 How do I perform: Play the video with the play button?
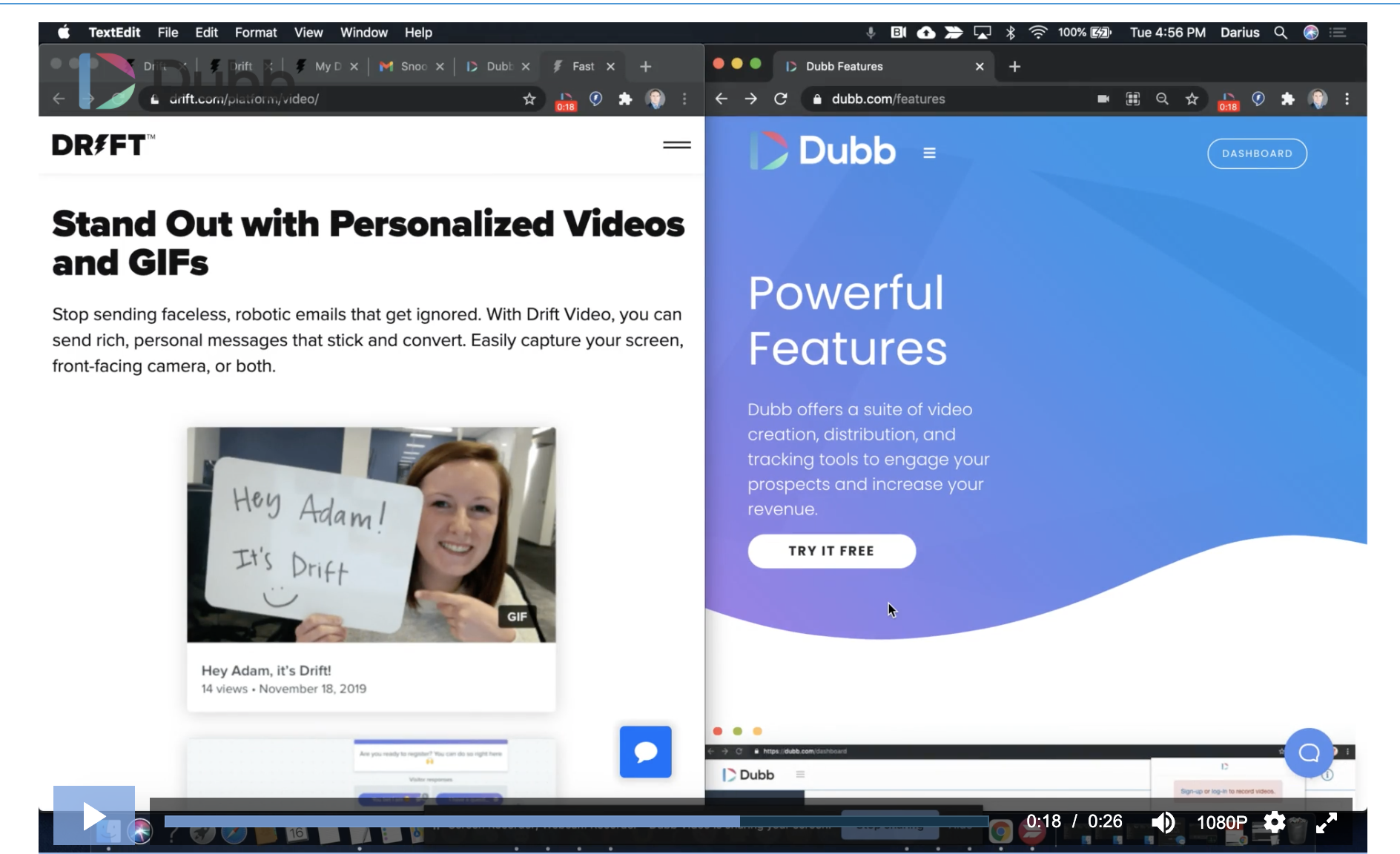tap(94, 815)
